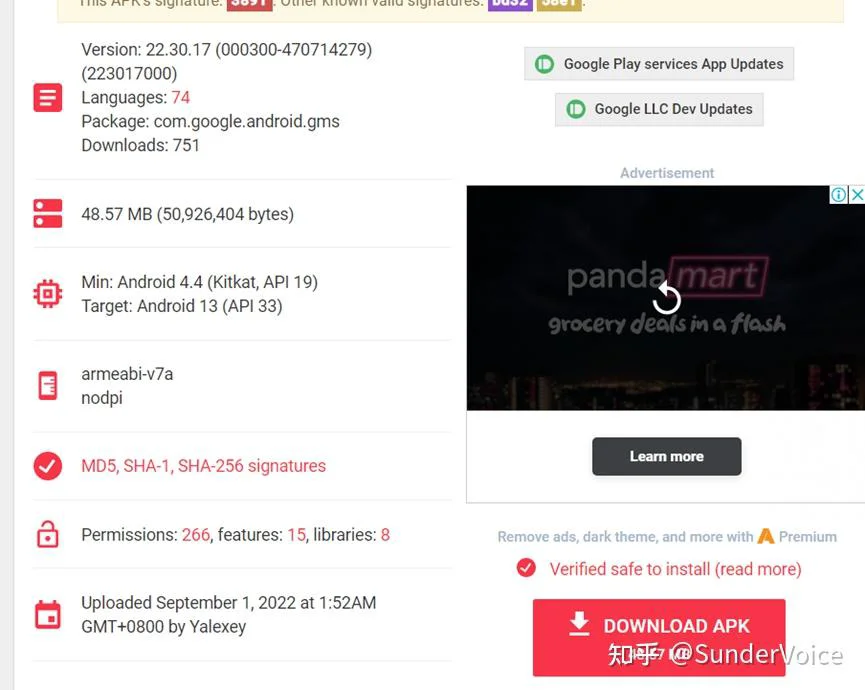The width and height of the screenshot is (865, 690).
Task: Click the download arrow icon
Action: 579,624
